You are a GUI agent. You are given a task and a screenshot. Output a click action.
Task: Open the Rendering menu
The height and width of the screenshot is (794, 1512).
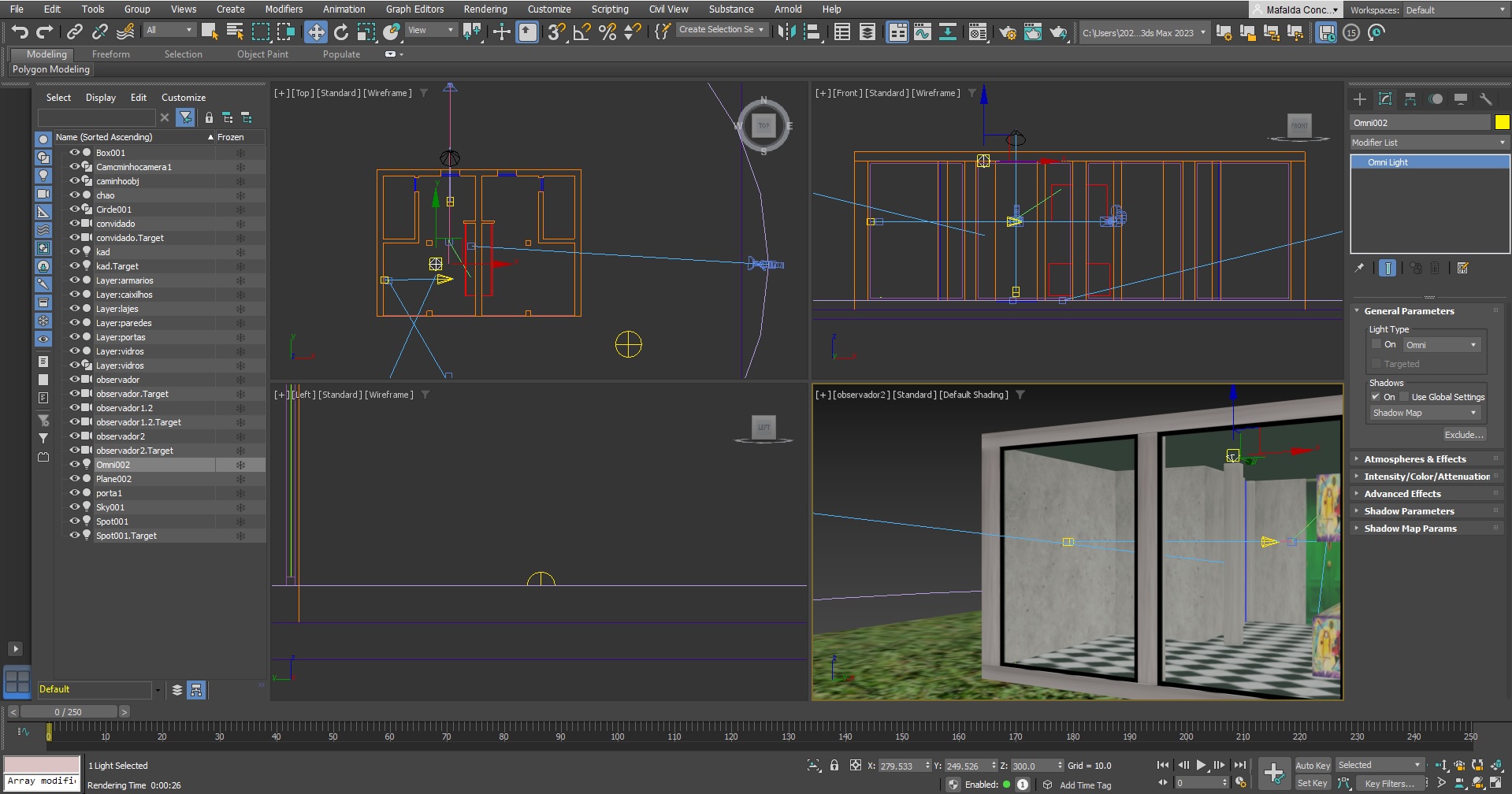(485, 9)
